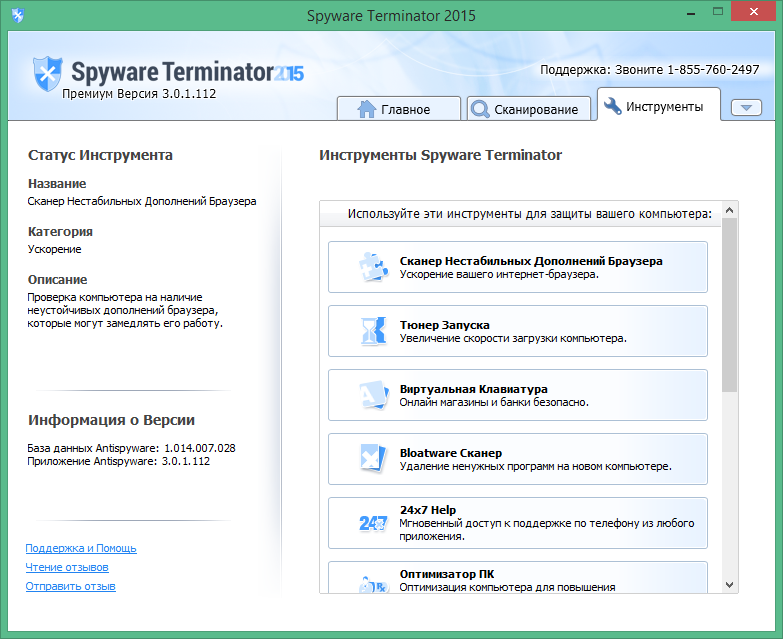Follow the Чтение отзывов link
This screenshot has width=783, height=639.
[x=67, y=567]
